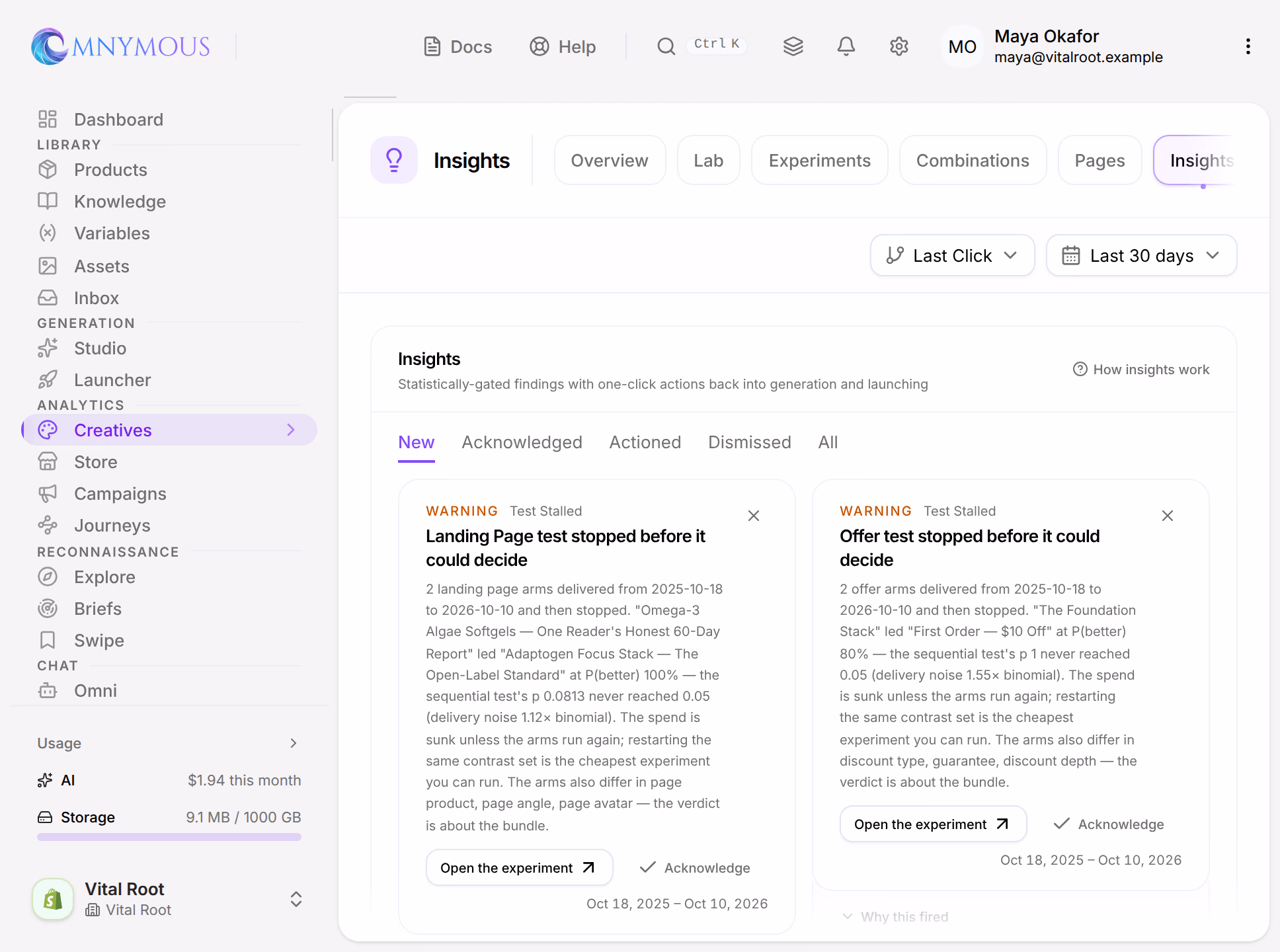1280x952 pixels.
Task: Open the settings gear icon
Action: coord(899,46)
